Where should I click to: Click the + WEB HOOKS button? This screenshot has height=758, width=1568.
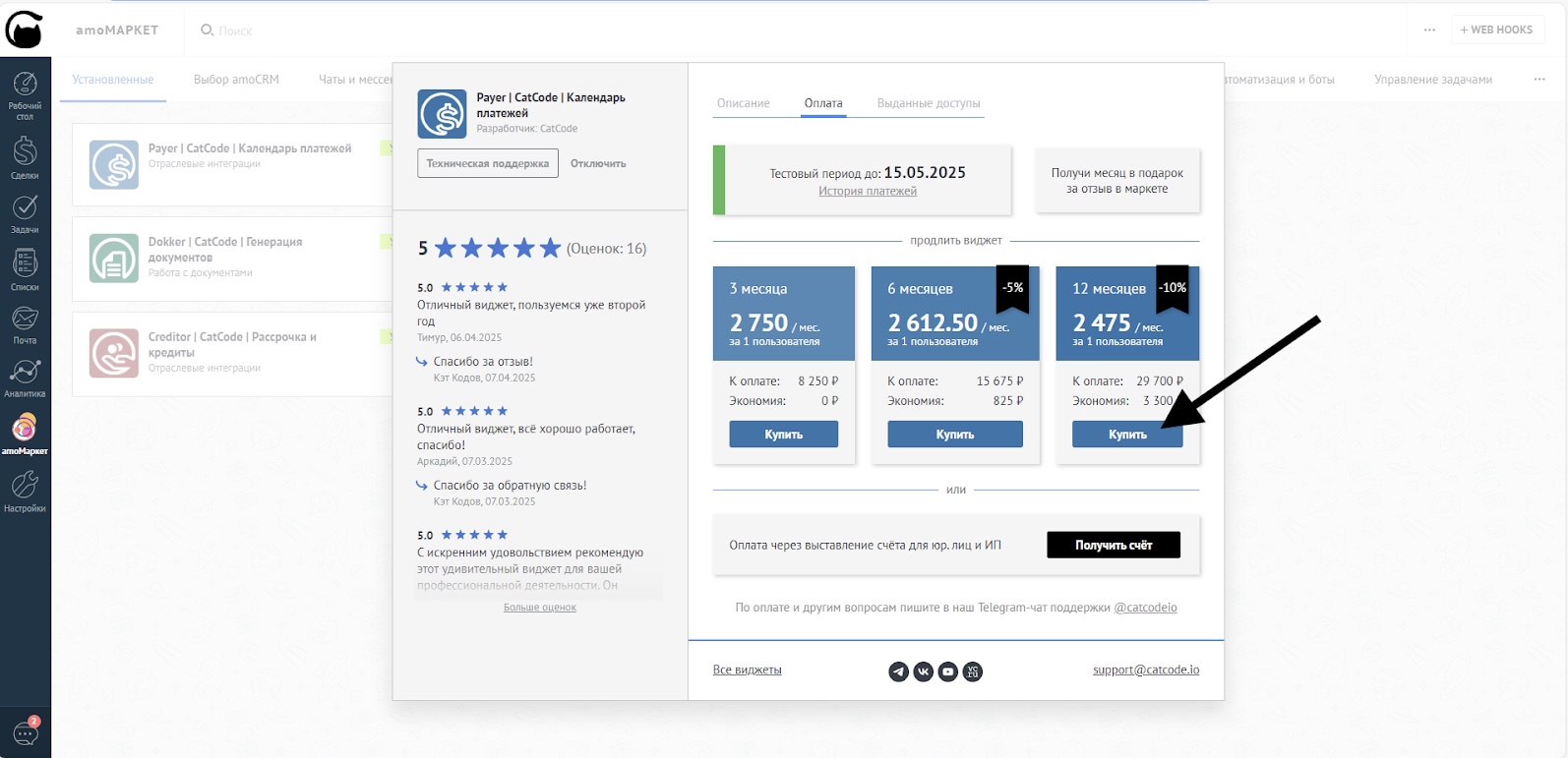[1496, 29]
